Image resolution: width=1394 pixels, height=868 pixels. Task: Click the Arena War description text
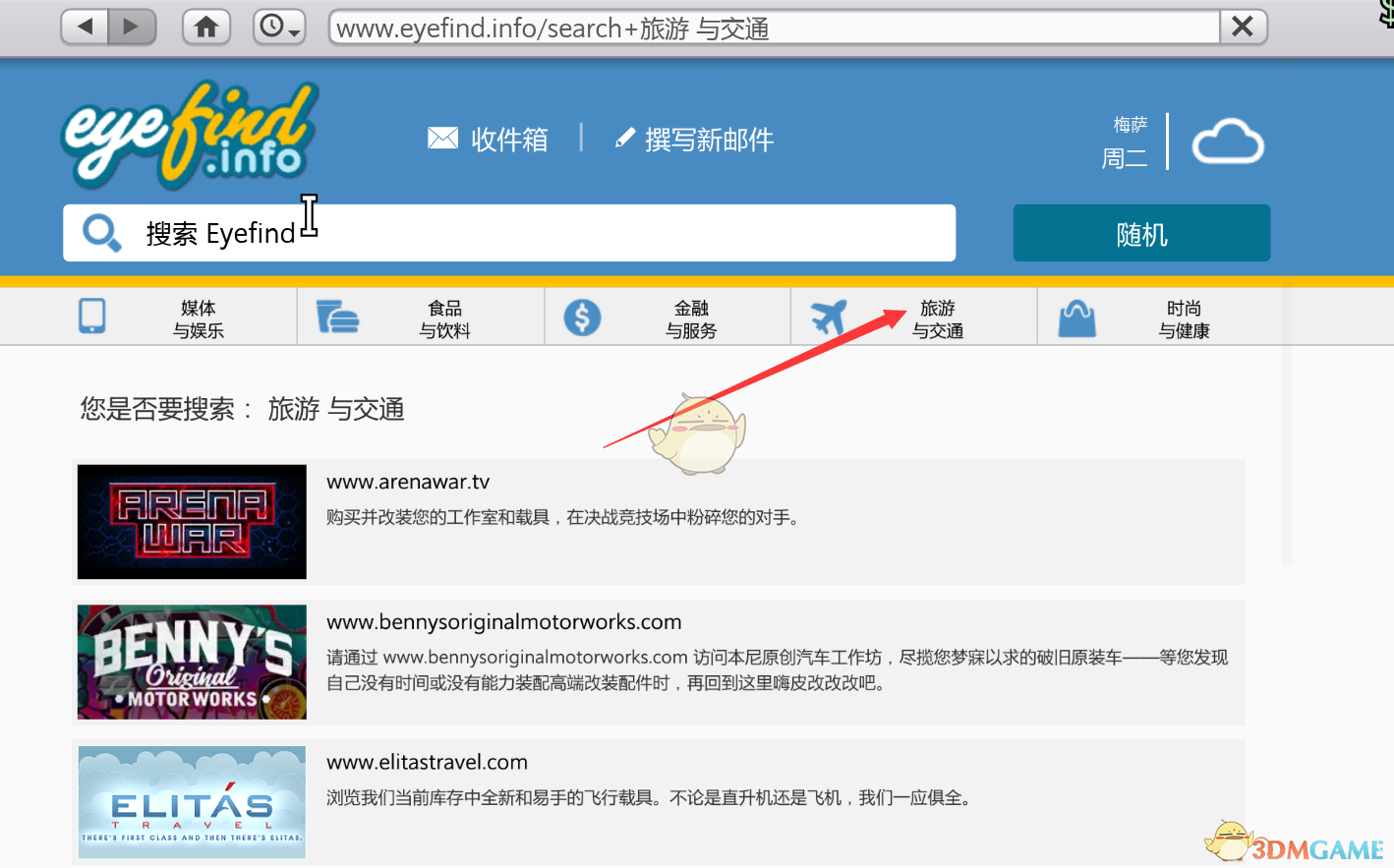[x=563, y=517]
